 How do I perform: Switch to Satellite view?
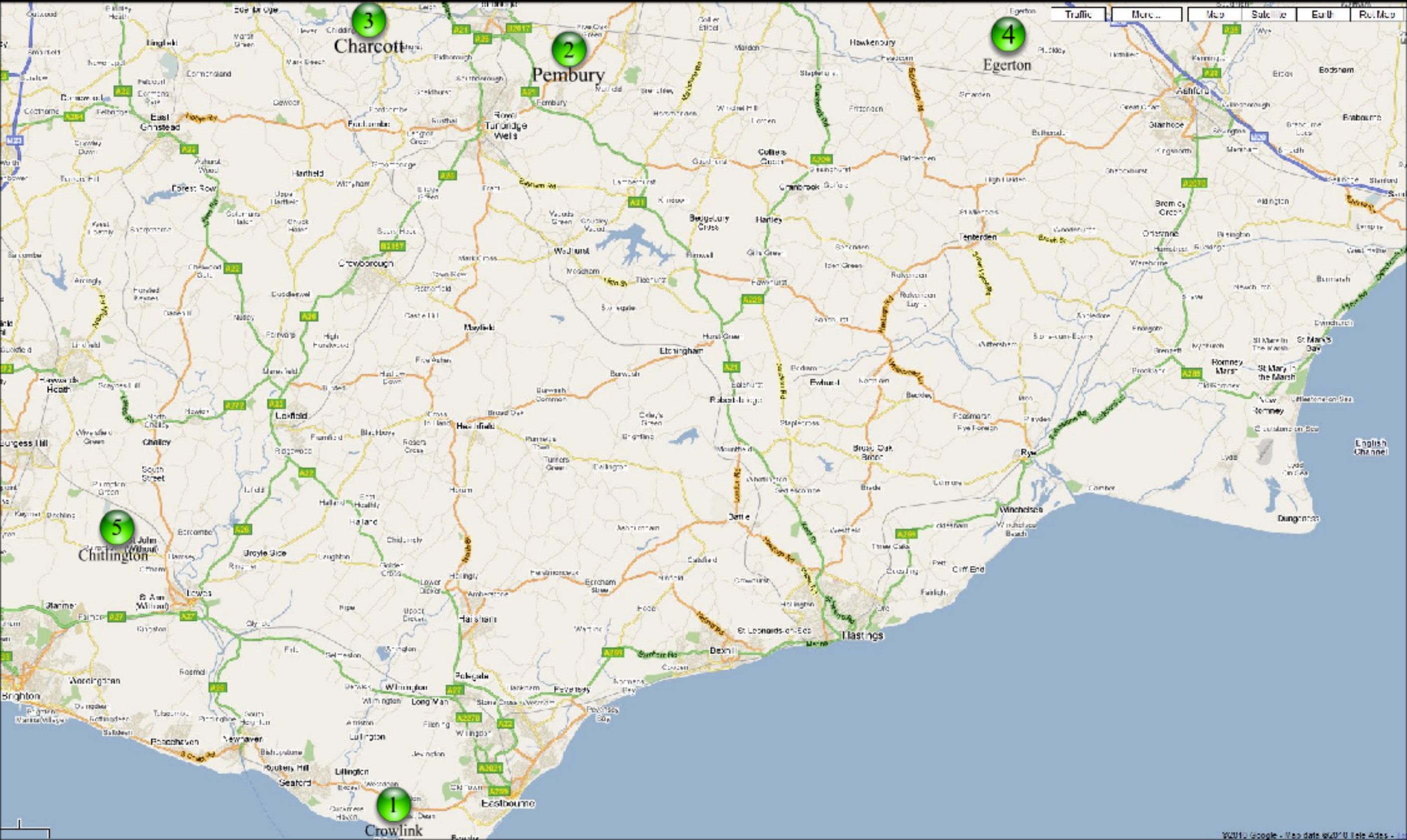coord(1269,14)
